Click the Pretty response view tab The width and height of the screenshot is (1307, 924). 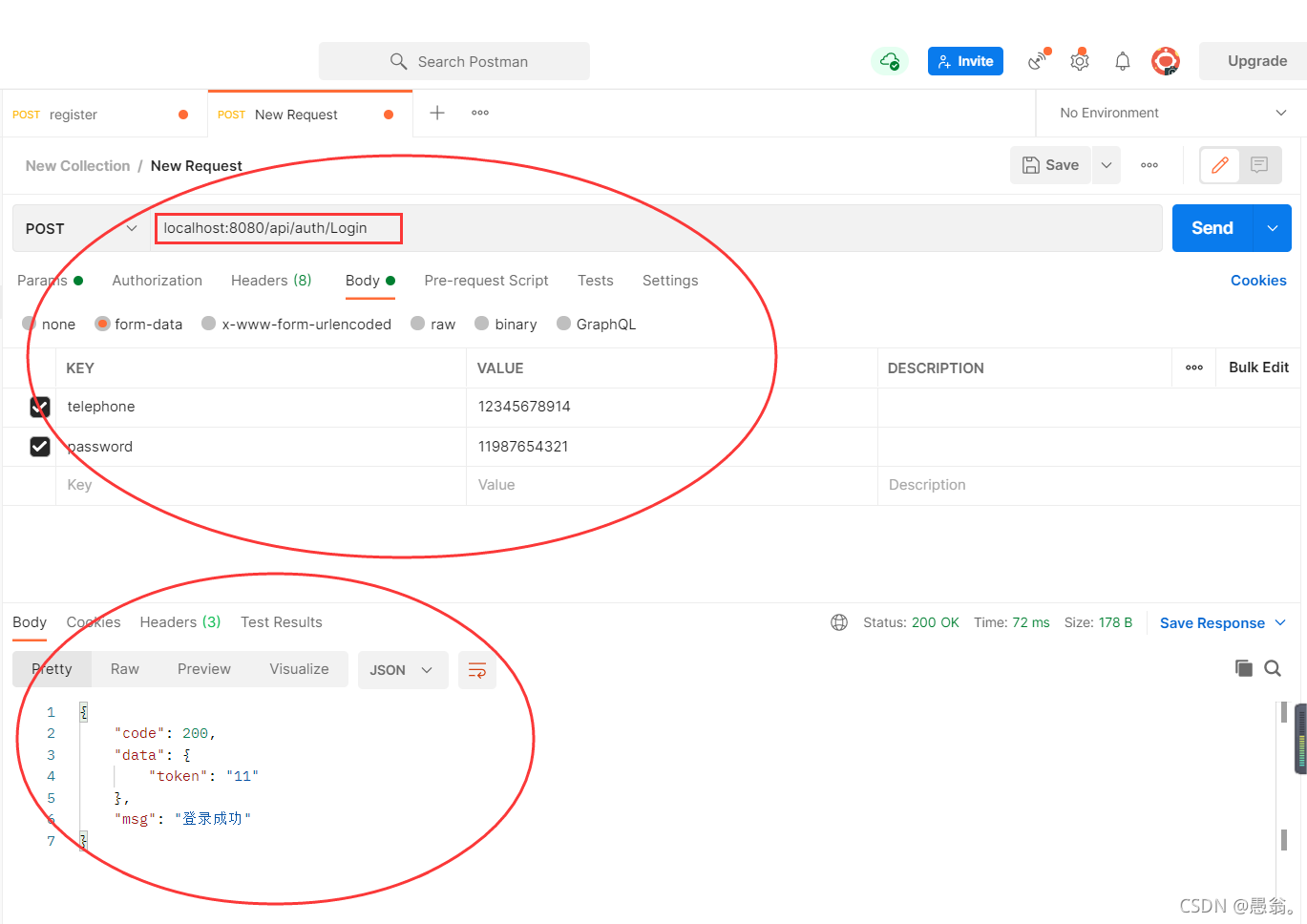point(52,669)
